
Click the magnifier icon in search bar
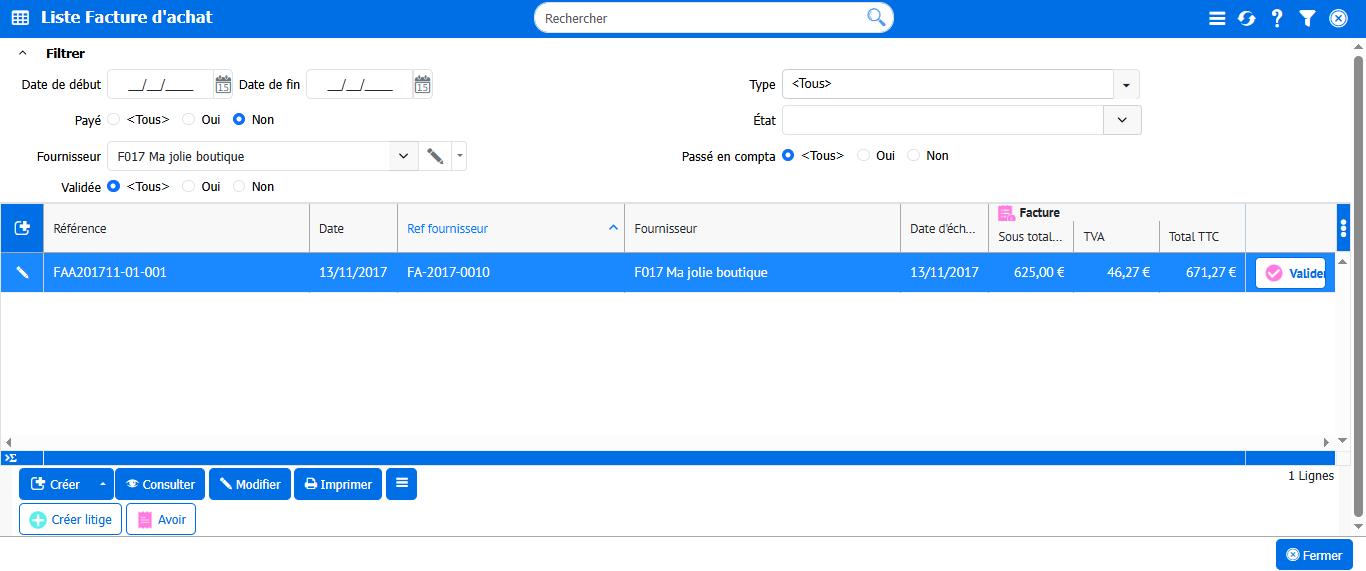876,17
